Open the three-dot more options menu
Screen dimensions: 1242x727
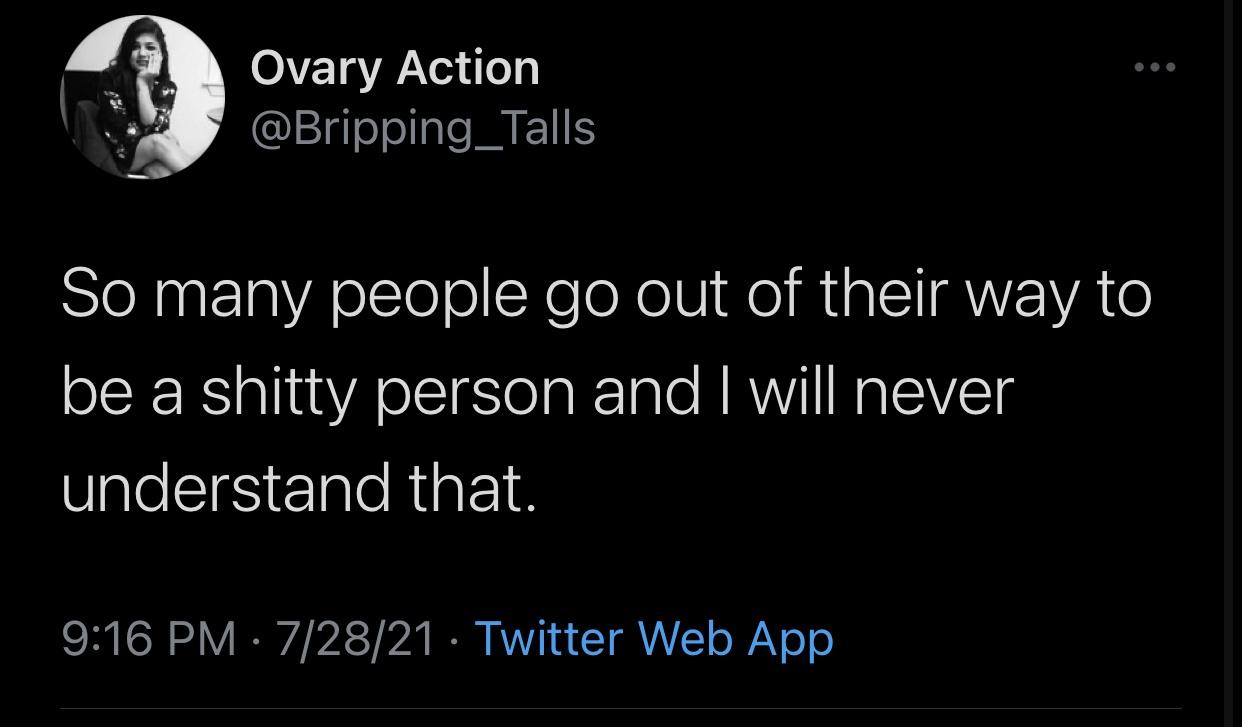tap(1155, 68)
